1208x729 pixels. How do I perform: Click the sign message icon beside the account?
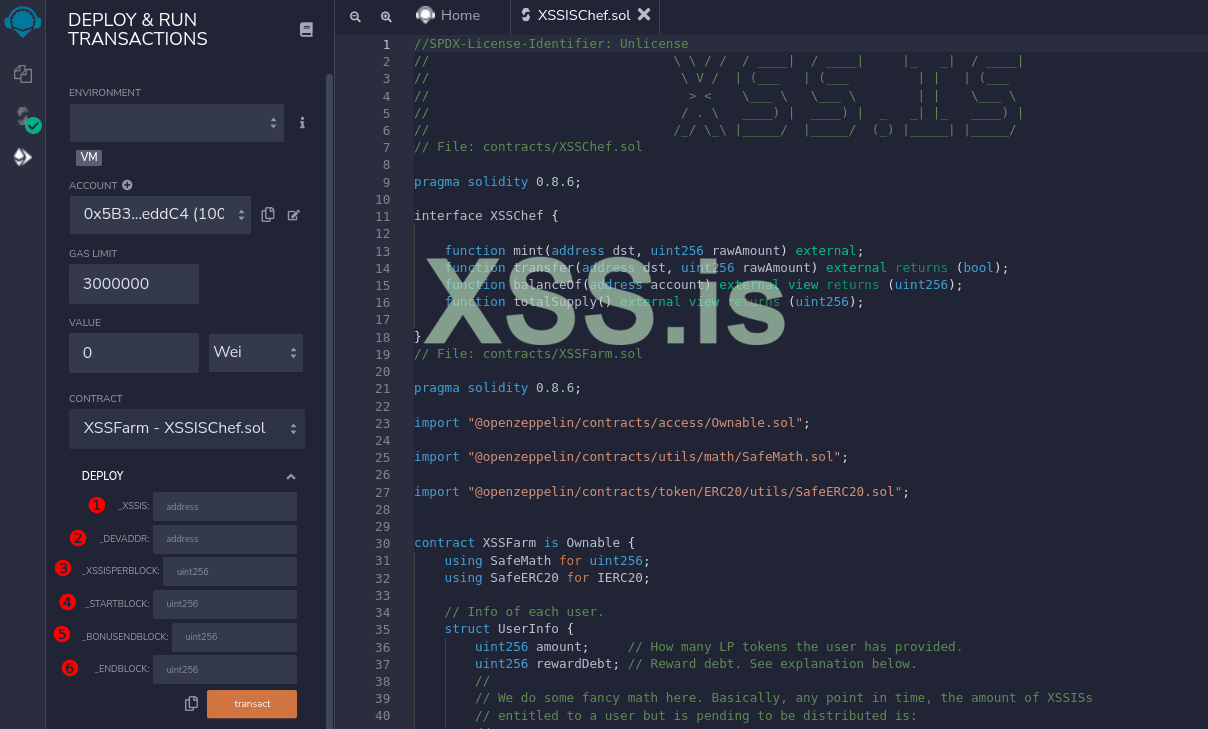294,215
